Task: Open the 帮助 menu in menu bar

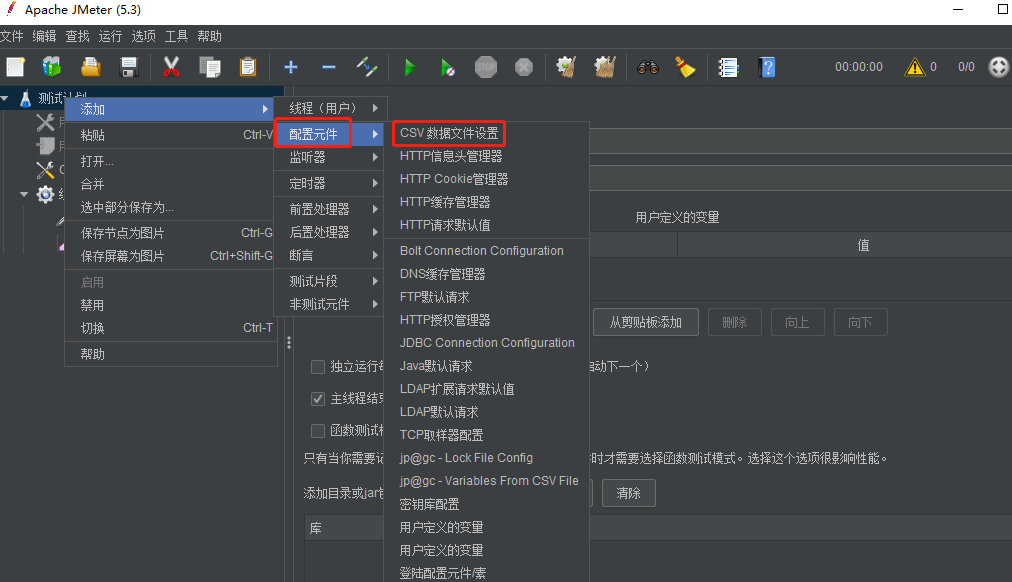Action: coord(209,36)
